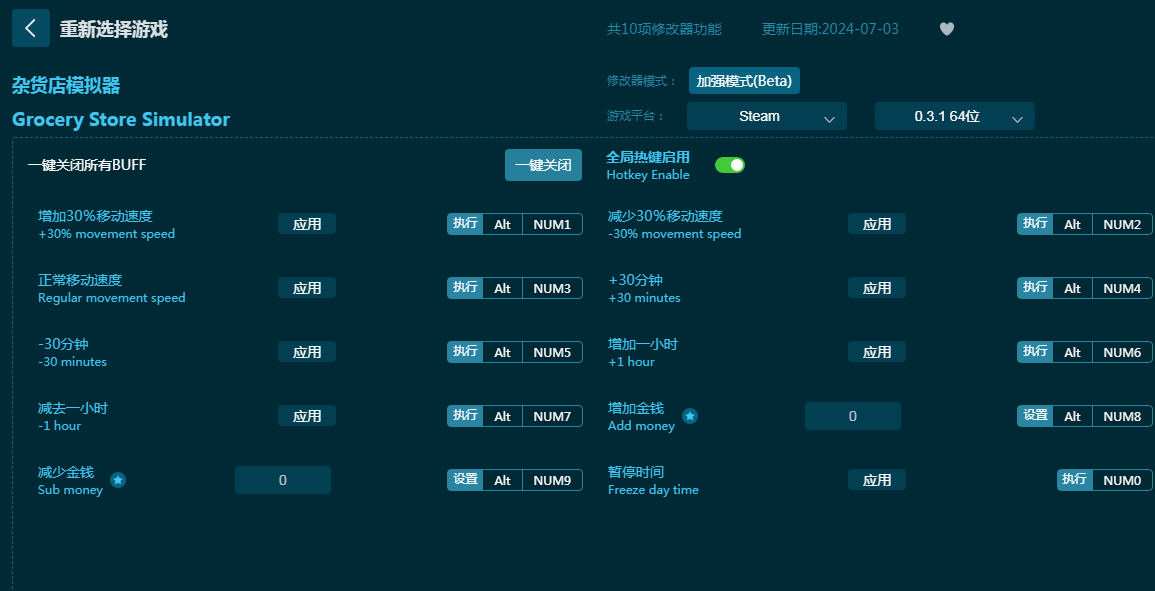Click Alt key box for NUM2 hotkey
The image size is (1155, 591).
[x=1072, y=224]
